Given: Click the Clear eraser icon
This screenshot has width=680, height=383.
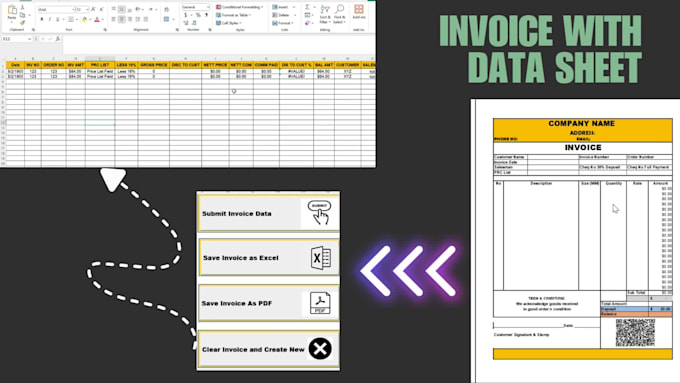Looking at the screenshot, I should [x=308, y=23].
